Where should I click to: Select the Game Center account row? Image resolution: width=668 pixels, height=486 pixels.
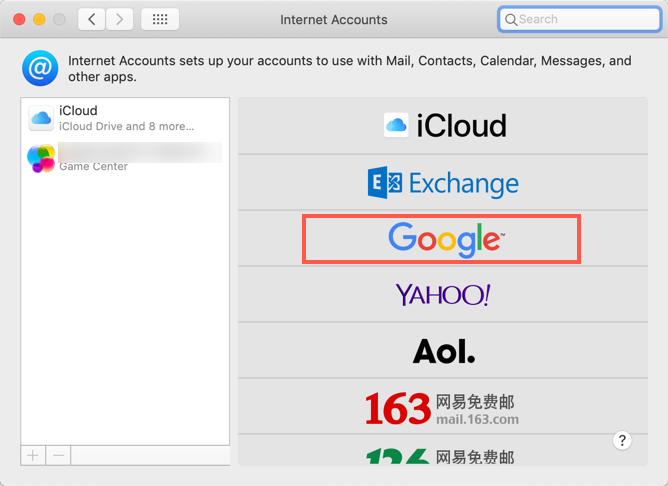(x=125, y=158)
